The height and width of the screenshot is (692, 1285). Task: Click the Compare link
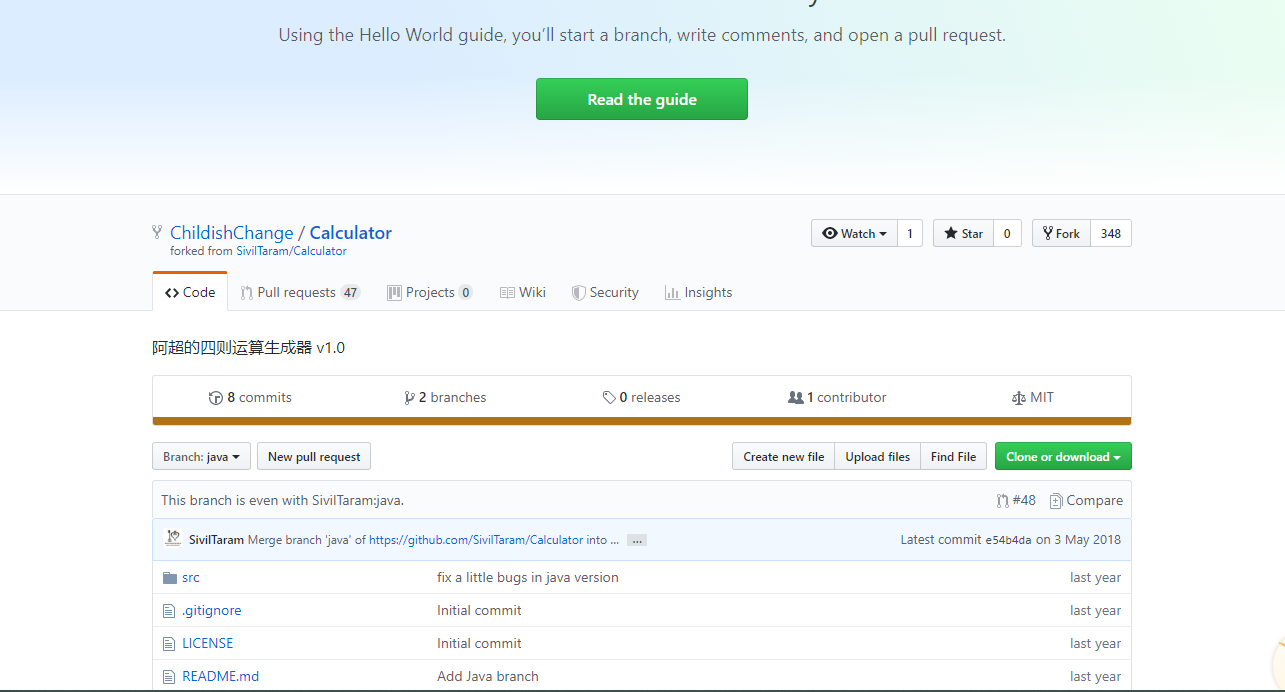point(1086,500)
